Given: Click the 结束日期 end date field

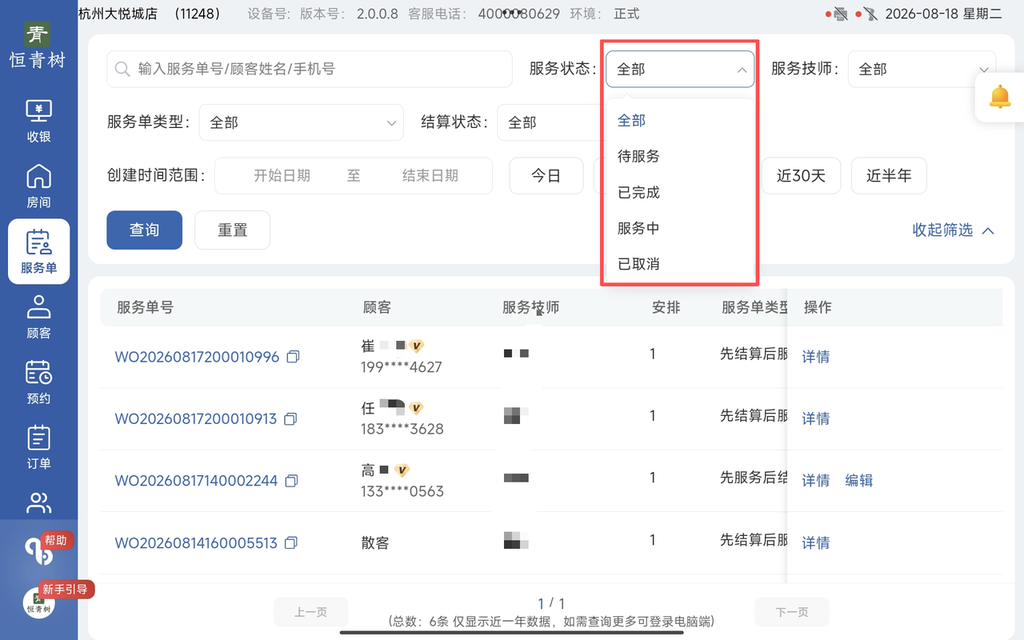Looking at the screenshot, I should pyautogui.click(x=430, y=176).
